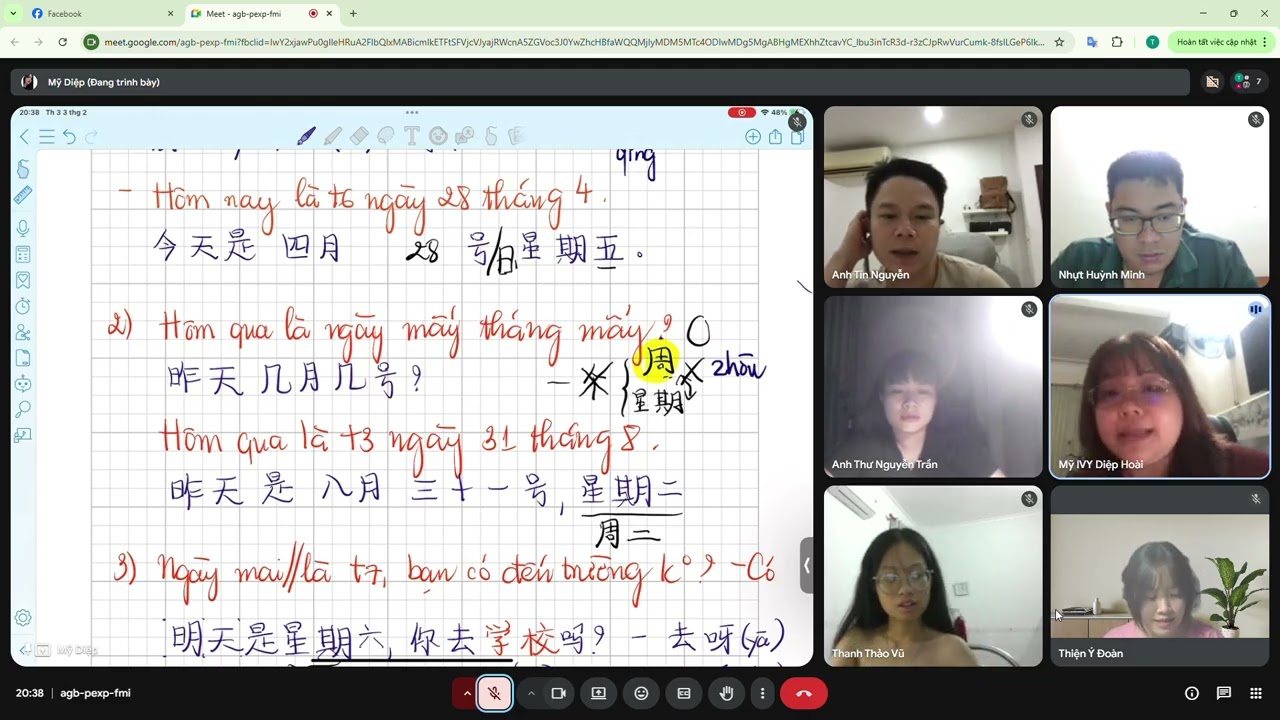Open the Chrome three-dot menu
The image size is (1280, 720).
click(x=1265, y=42)
